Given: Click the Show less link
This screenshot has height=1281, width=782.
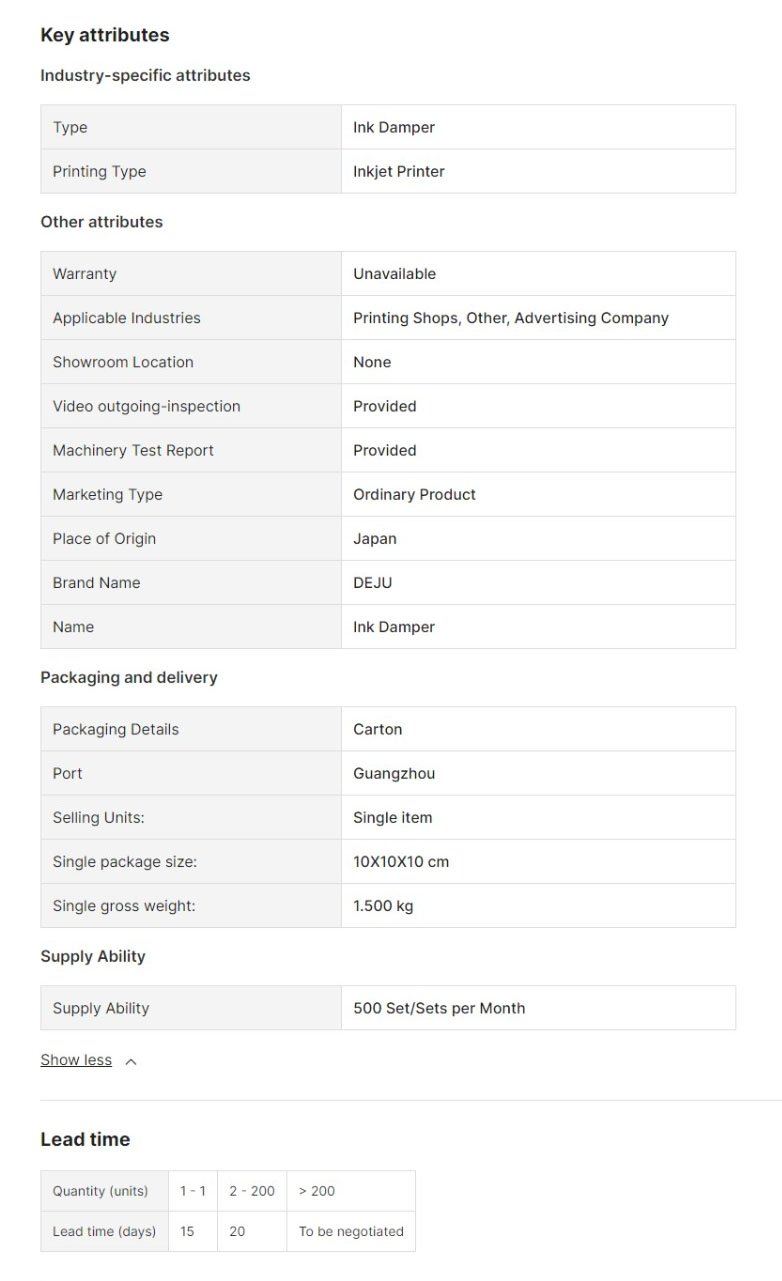Looking at the screenshot, I should 76,1060.
